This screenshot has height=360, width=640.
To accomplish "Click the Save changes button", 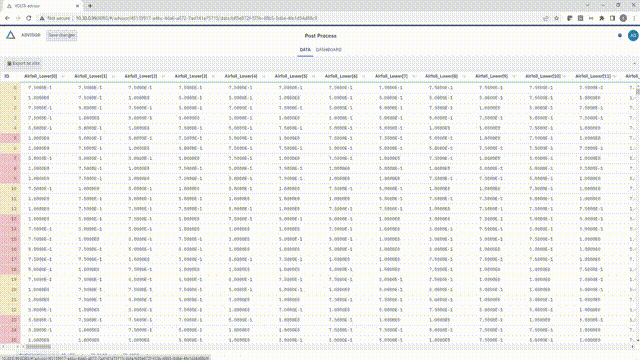I will point(61,35).
